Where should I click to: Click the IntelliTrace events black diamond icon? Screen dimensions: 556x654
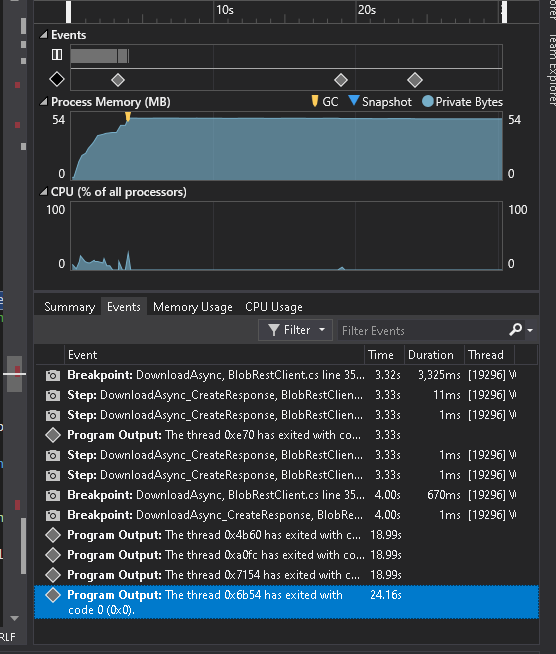coord(57,79)
